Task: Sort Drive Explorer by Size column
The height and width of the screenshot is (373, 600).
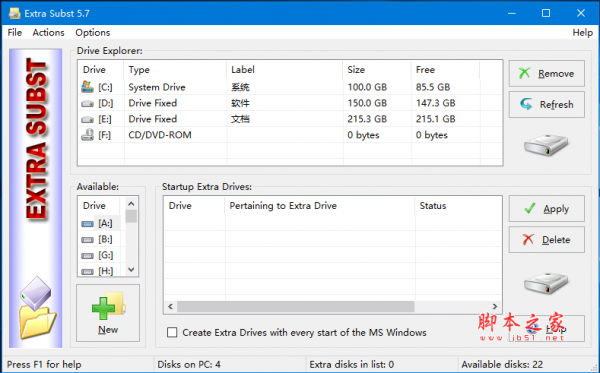Action: click(x=377, y=70)
